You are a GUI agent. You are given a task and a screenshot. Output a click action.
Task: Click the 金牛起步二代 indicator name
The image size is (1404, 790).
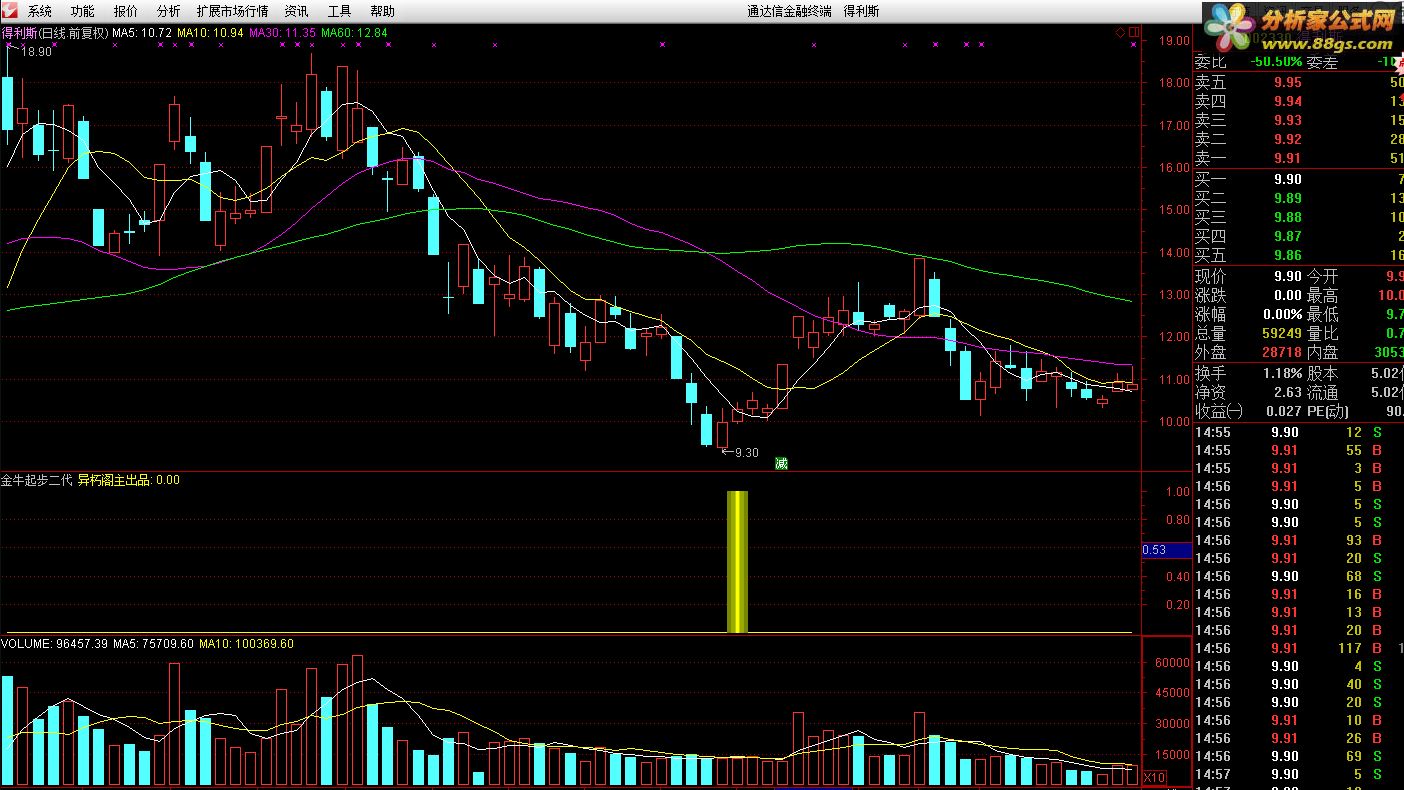(x=37, y=480)
